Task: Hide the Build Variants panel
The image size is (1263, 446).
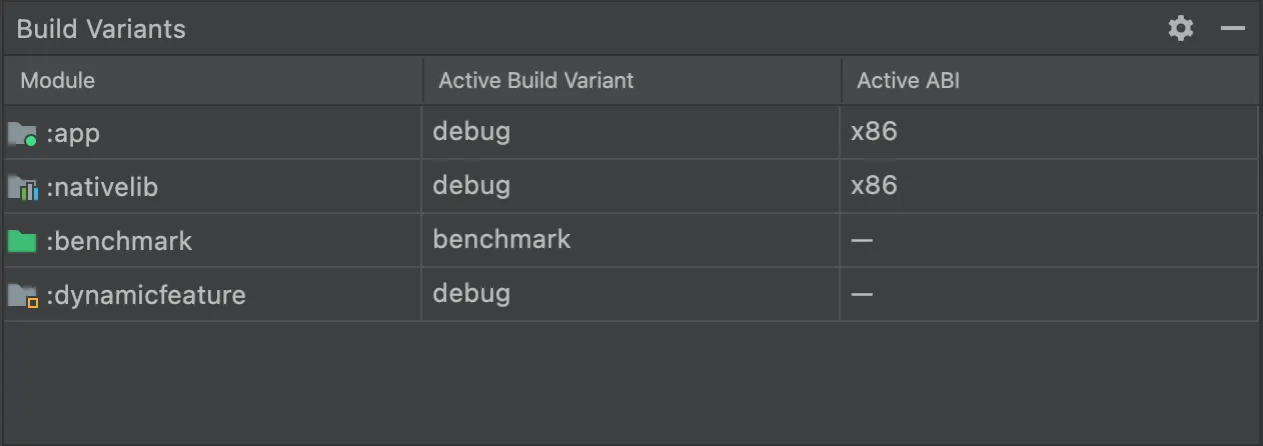Action: [x=1233, y=28]
